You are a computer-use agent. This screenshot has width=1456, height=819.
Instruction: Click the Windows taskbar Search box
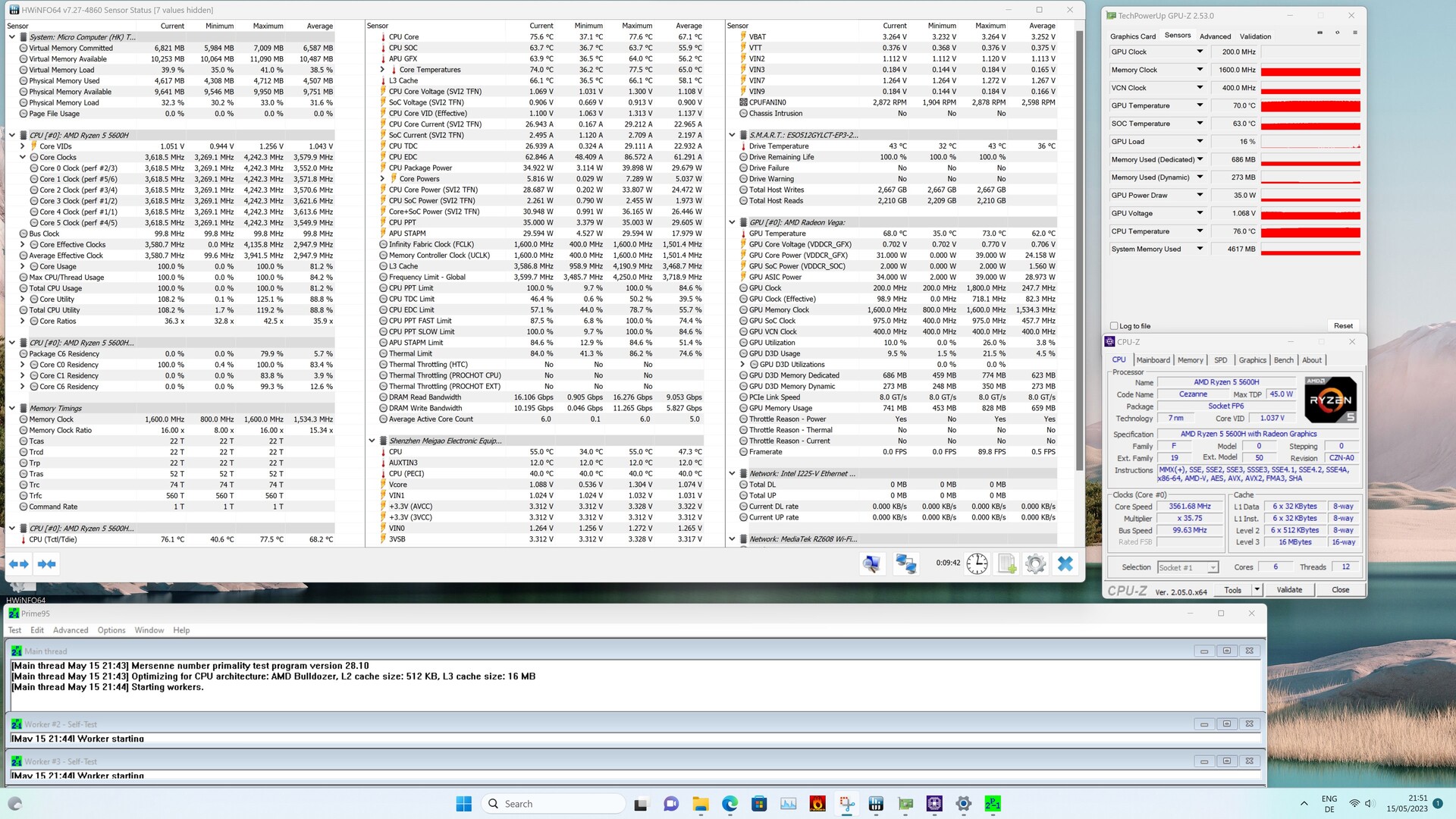(x=554, y=804)
